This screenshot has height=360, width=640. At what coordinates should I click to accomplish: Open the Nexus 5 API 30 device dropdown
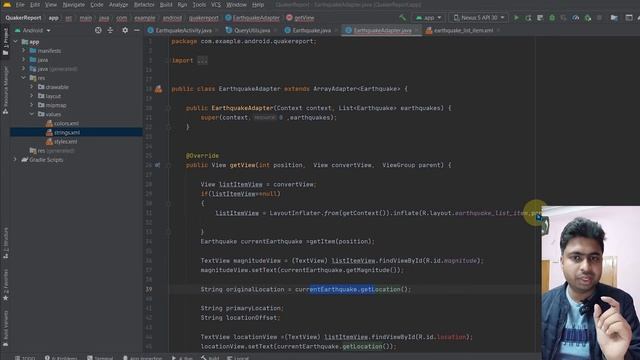click(479, 18)
